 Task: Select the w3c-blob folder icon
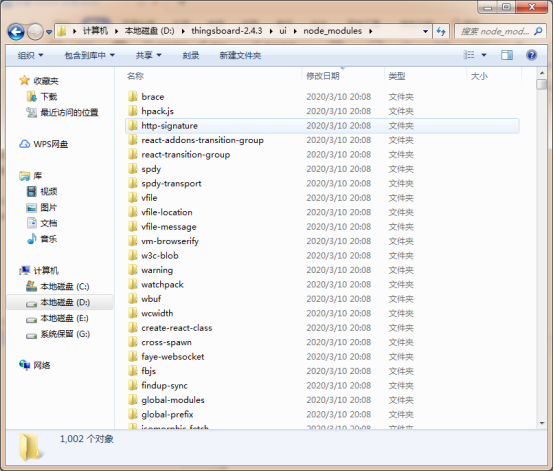(x=132, y=255)
